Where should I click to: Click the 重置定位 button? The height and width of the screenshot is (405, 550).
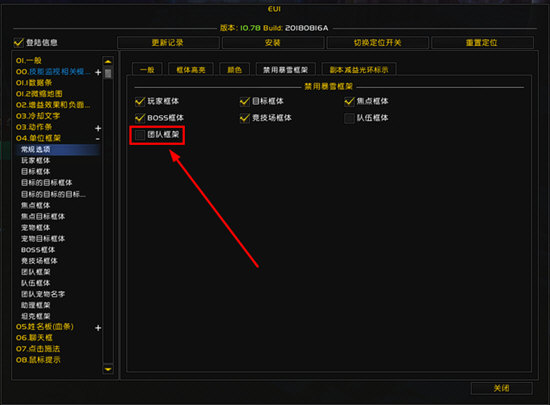pos(482,43)
